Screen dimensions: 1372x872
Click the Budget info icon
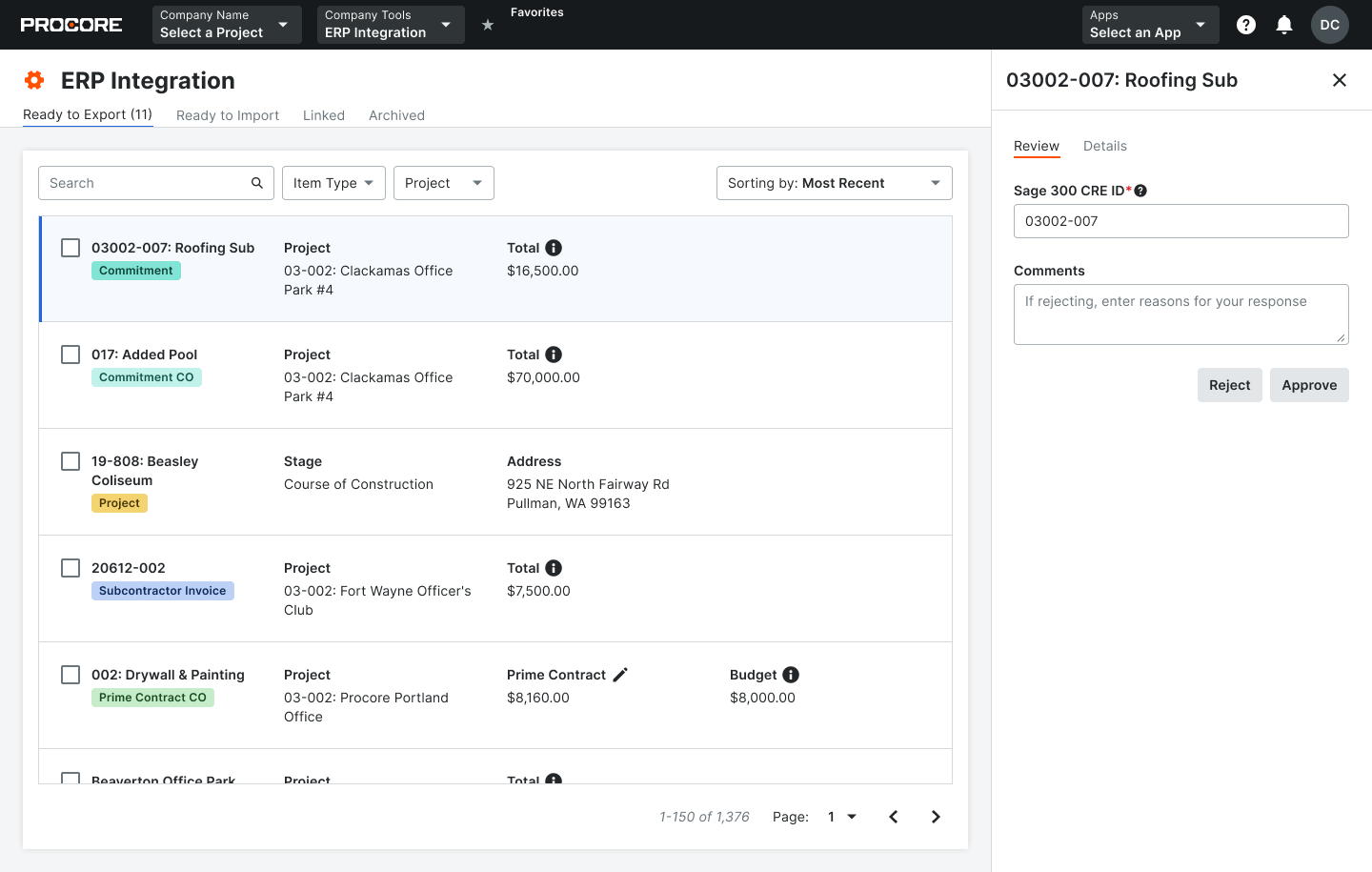791,675
